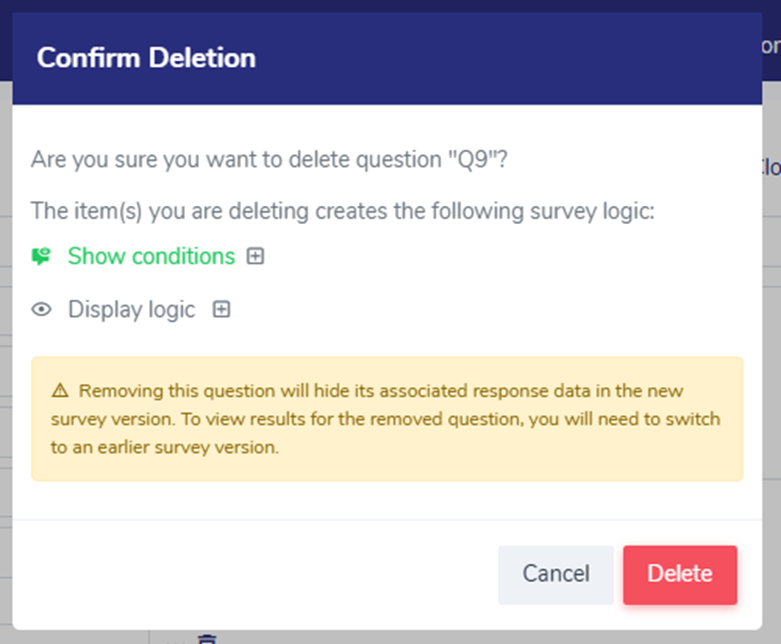Click the green Show conditions icon

[x=41, y=256]
